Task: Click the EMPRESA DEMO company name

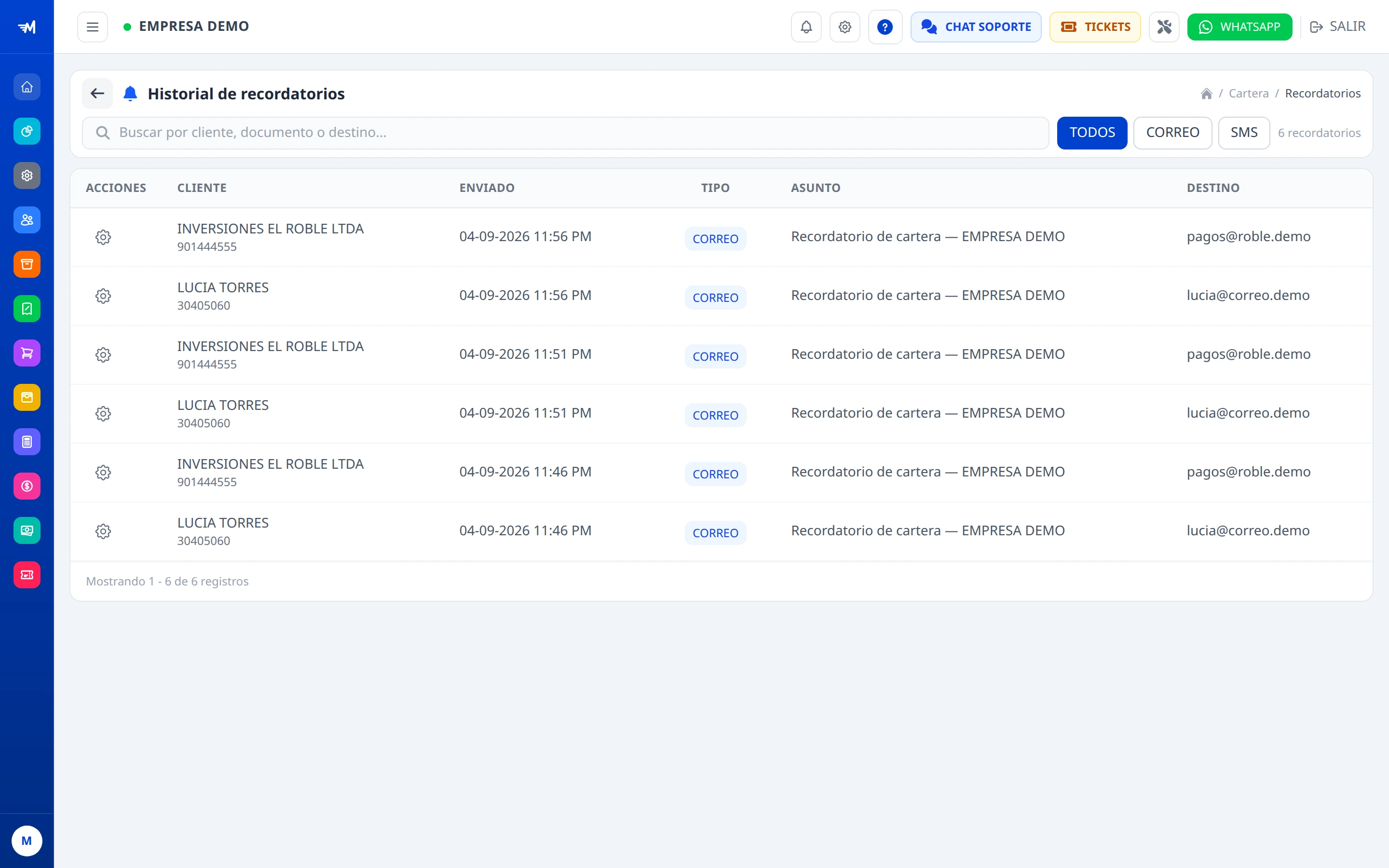Action: point(193,27)
